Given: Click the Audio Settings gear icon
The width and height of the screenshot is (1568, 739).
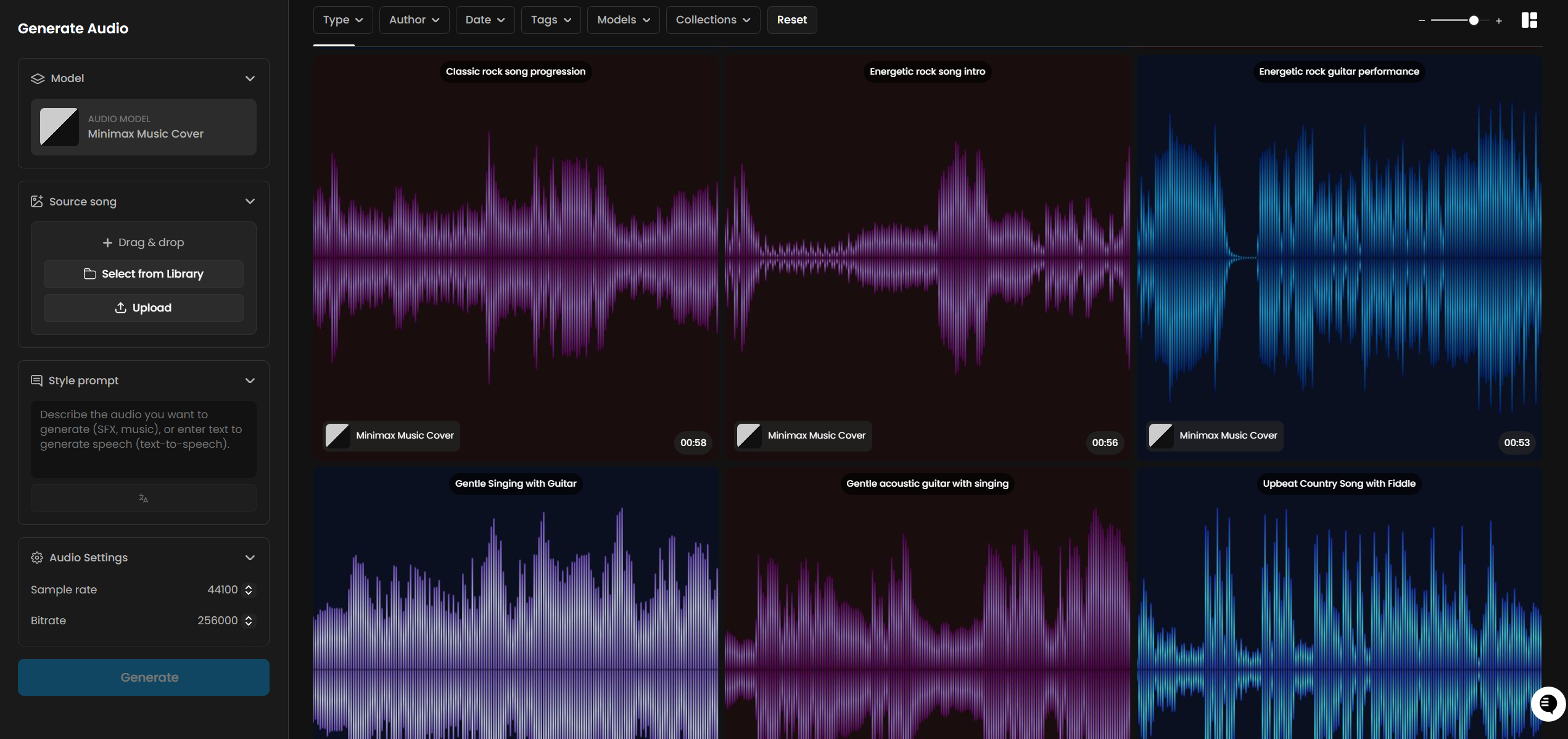Looking at the screenshot, I should (x=37, y=558).
